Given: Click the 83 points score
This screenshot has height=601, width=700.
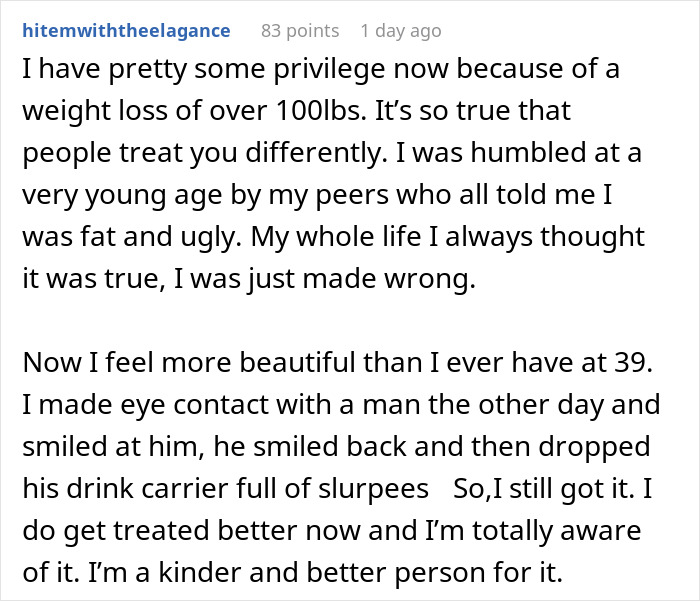Looking at the screenshot, I should (x=299, y=31).
